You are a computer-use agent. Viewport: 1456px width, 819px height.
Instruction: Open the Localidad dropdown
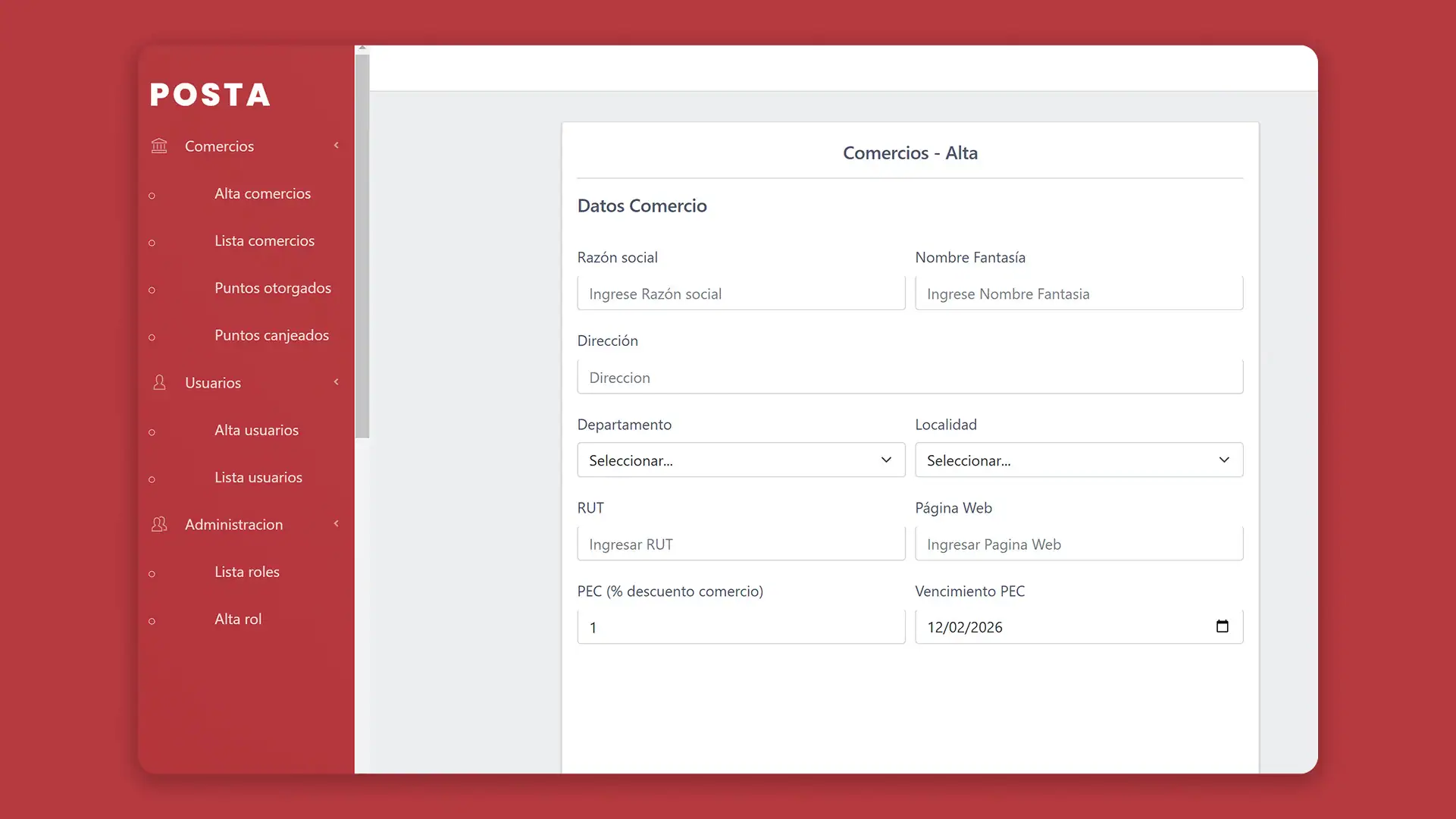[x=1079, y=460]
